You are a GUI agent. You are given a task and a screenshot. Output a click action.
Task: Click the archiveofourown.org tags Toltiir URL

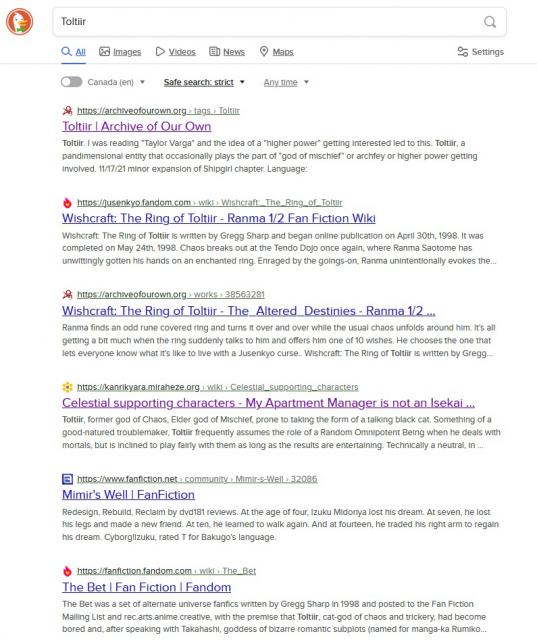pos(158,111)
